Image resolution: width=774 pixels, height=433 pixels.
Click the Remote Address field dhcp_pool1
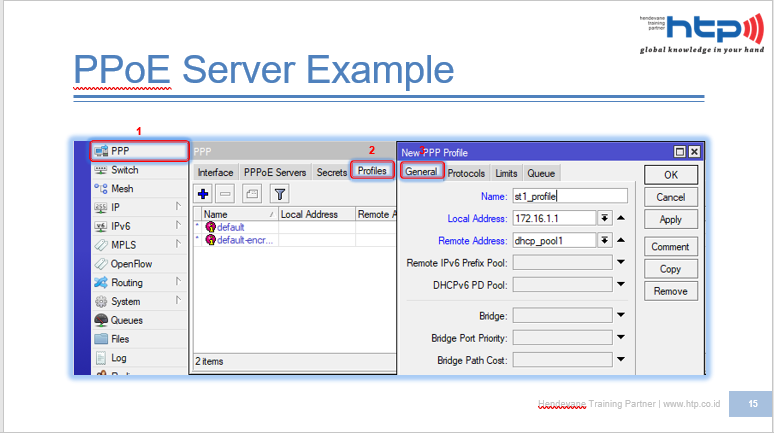tap(554, 240)
